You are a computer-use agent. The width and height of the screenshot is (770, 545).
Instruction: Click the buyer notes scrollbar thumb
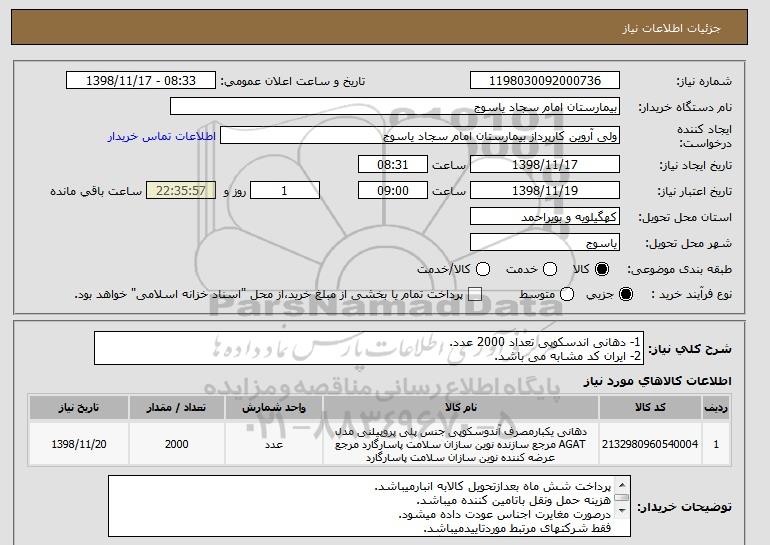coord(622,497)
